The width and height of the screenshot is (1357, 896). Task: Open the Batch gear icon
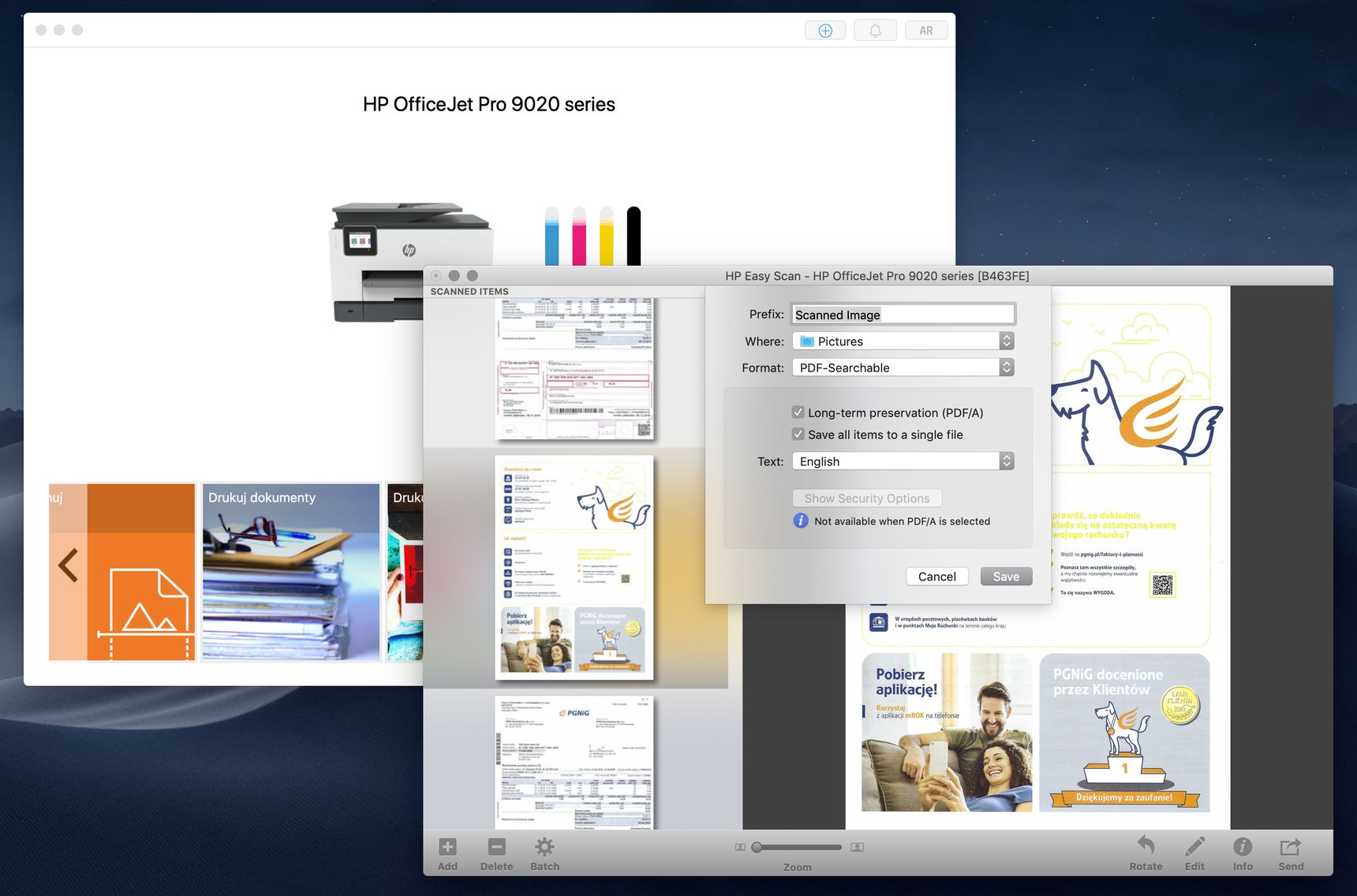pyautogui.click(x=544, y=847)
